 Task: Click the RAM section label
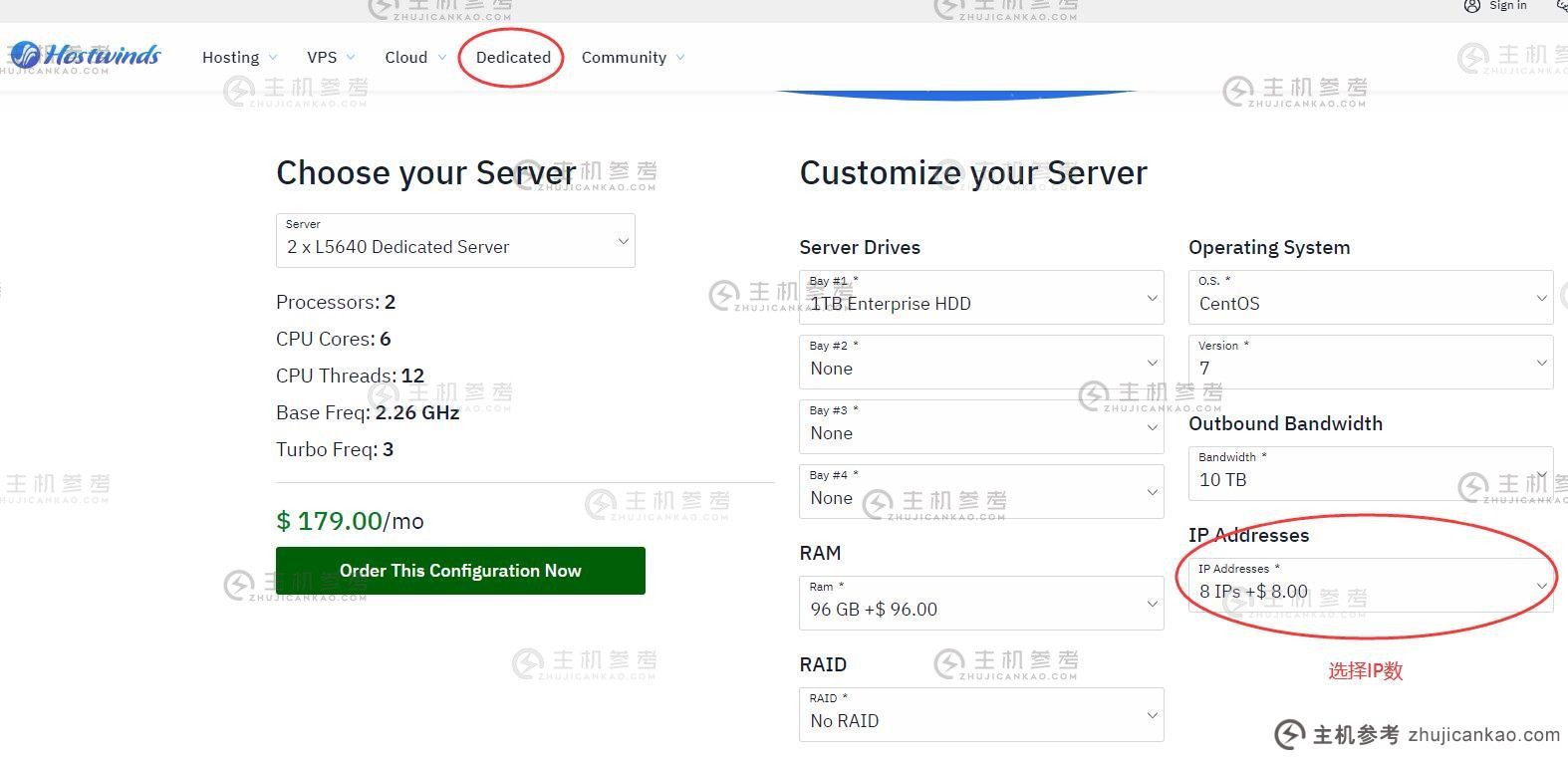[820, 553]
